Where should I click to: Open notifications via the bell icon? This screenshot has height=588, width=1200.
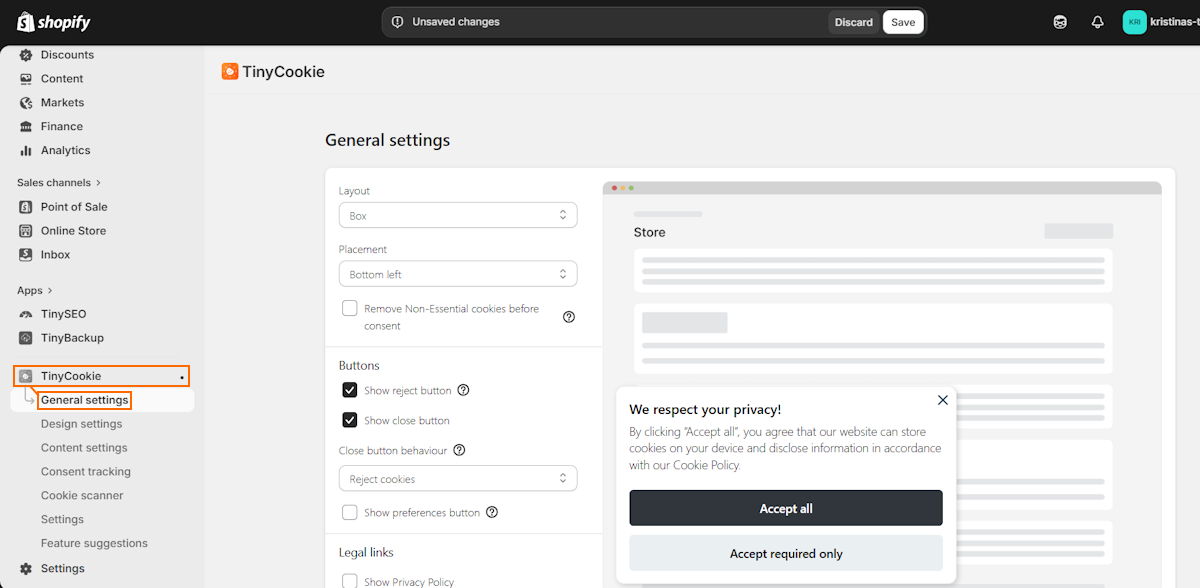[1097, 21]
